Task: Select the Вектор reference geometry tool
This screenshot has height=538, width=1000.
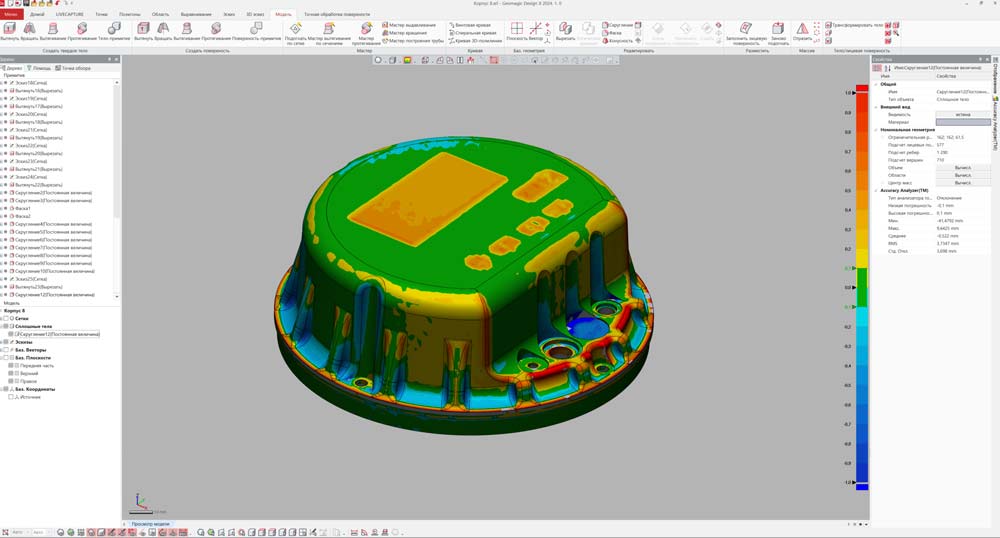Action: click(x=536, y=31)
